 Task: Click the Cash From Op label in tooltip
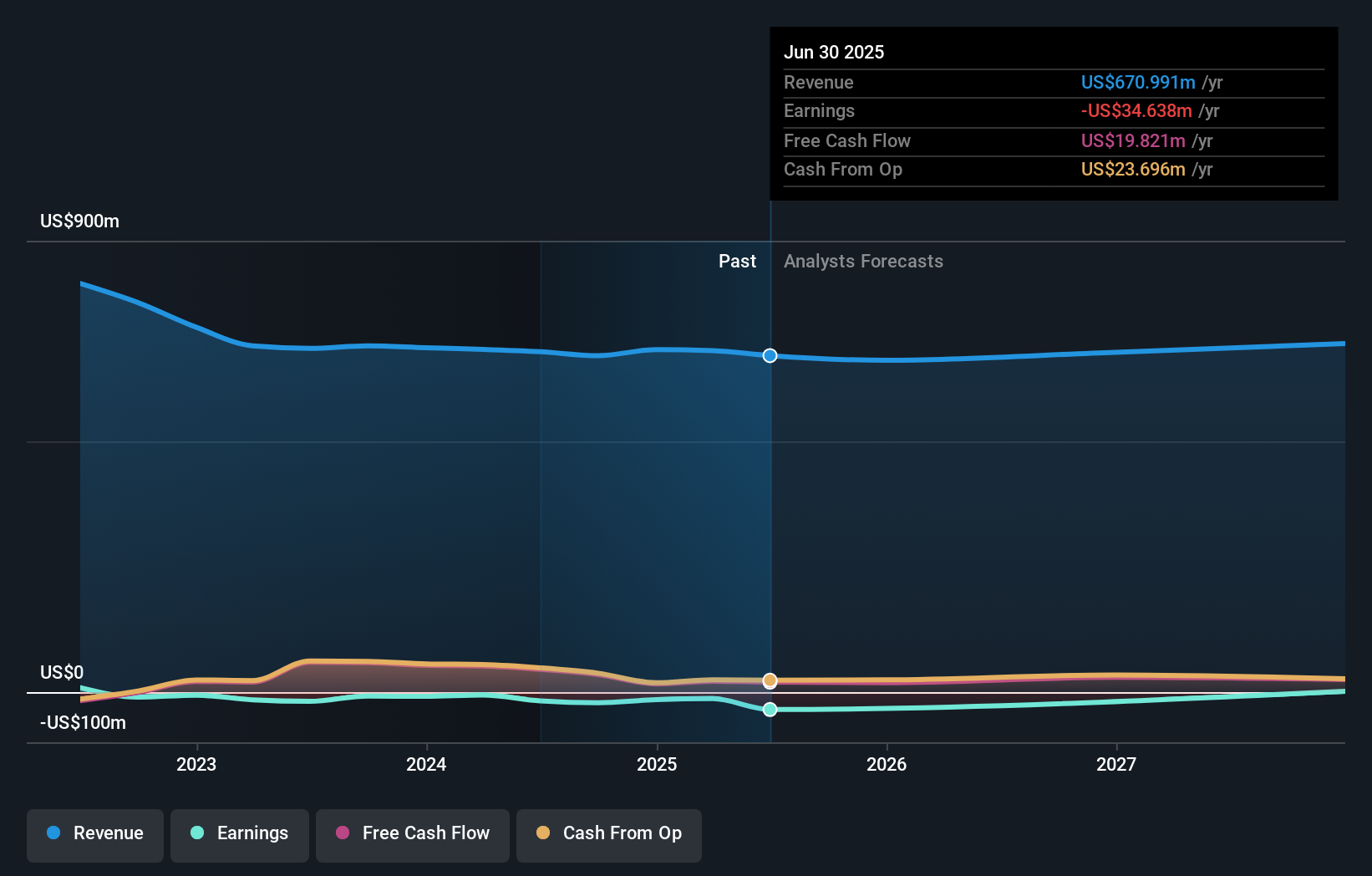click(x=843, y=170)
